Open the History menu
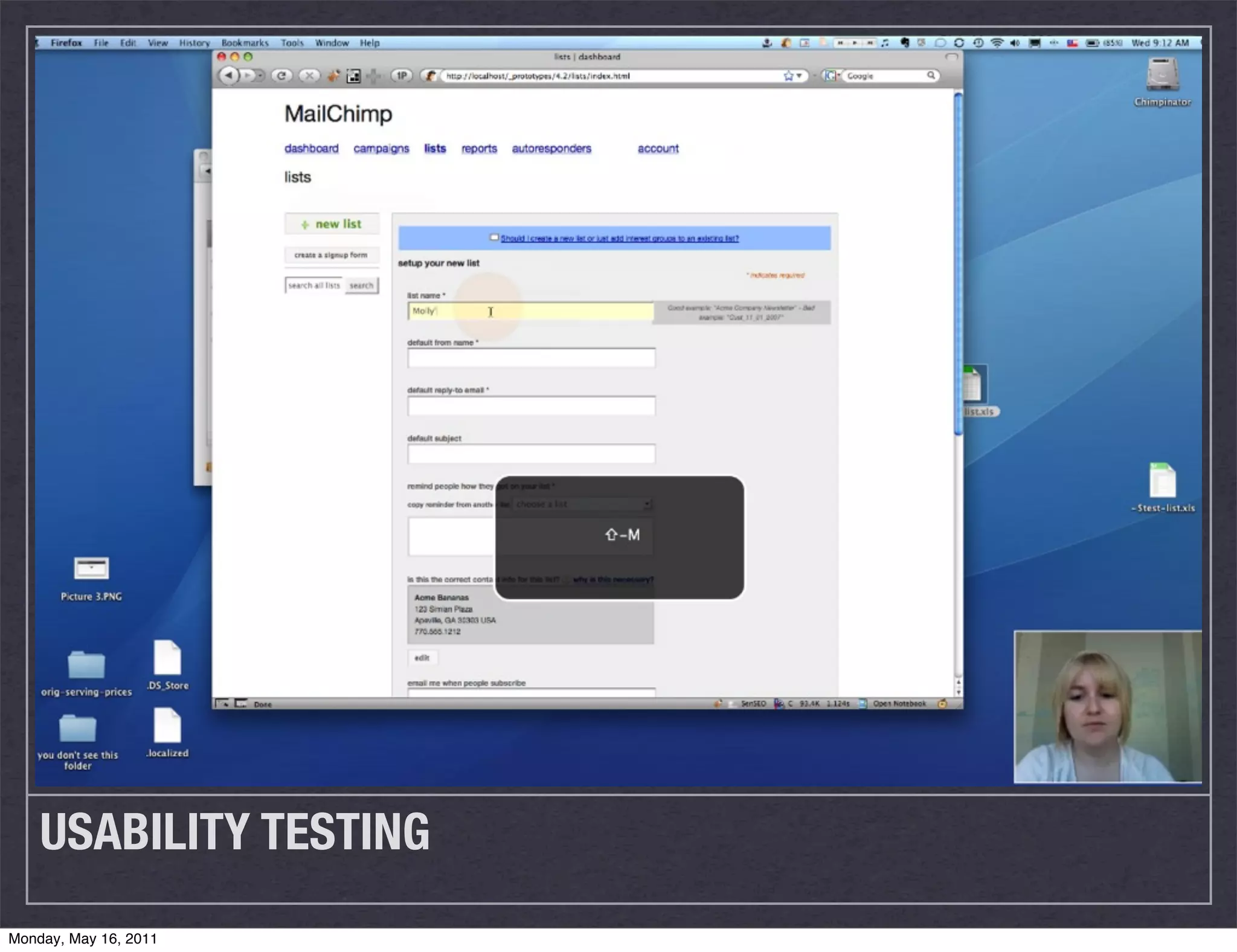1237x952 pixels. coord(194,43)
